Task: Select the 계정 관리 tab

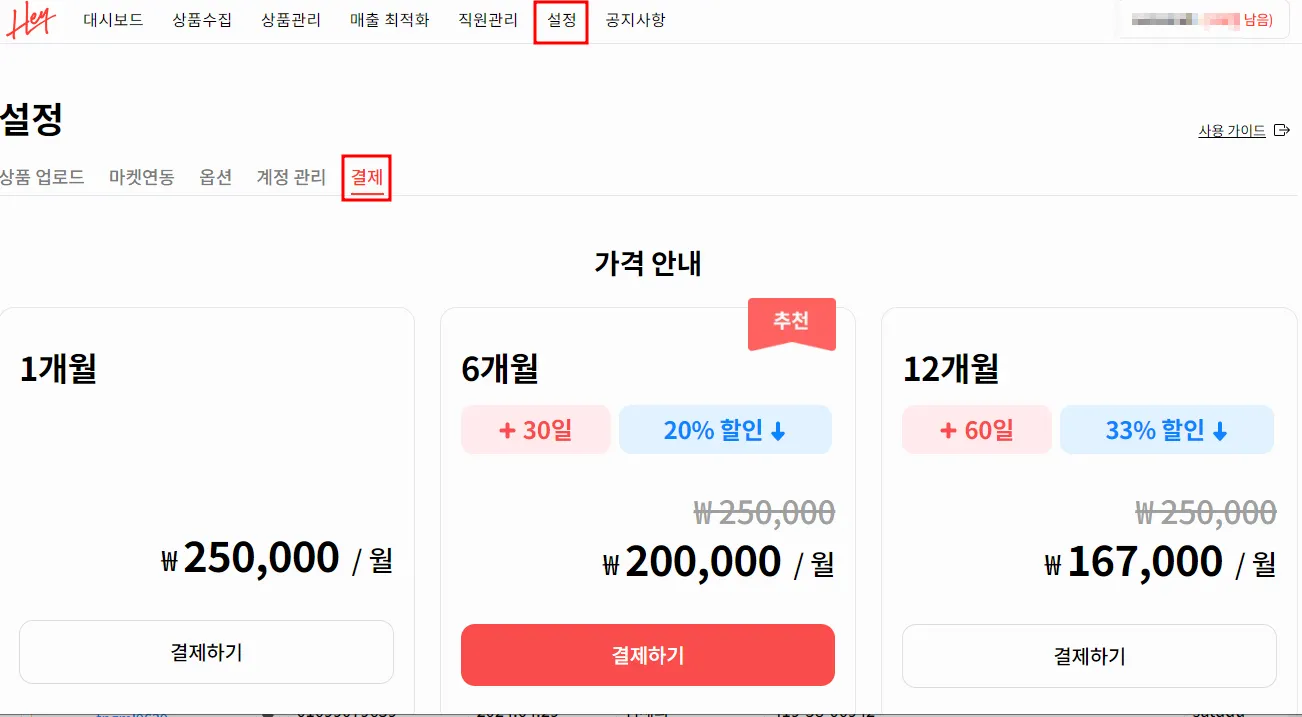Action: [x=291, y=177]
